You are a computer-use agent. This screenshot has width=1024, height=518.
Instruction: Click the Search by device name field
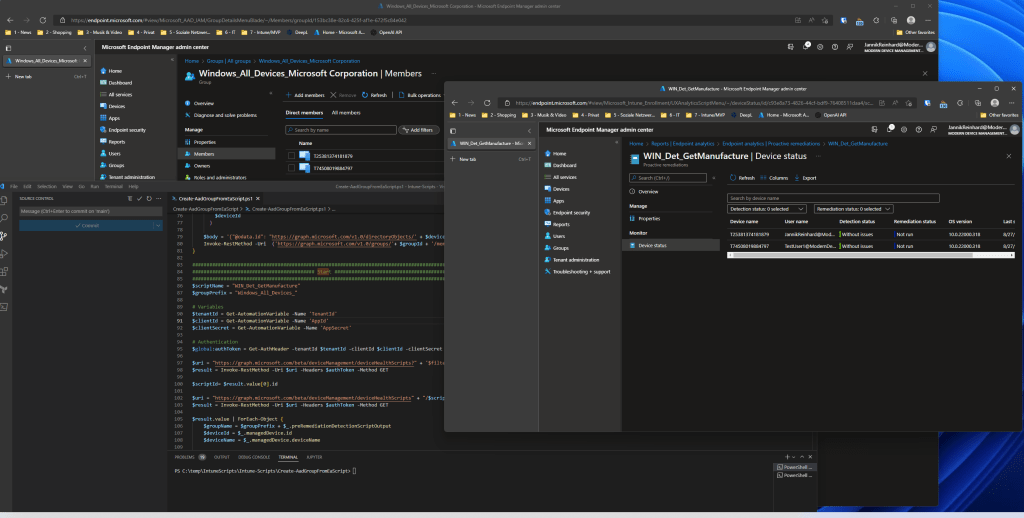833,198
